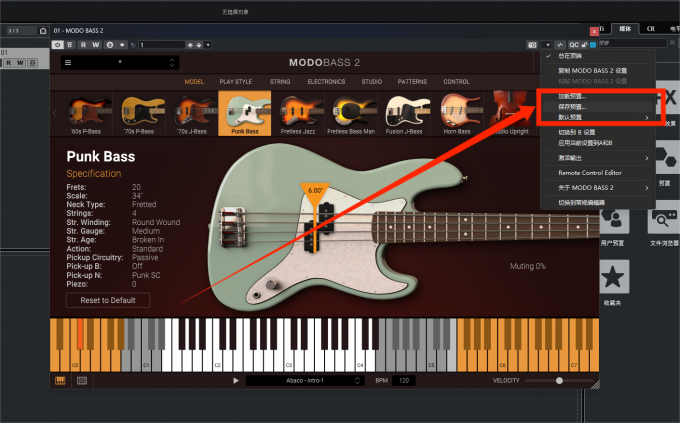Screen dimensions: 680x423
Task: Select the Studio Upright bass model
Action: tap(510, 114)
